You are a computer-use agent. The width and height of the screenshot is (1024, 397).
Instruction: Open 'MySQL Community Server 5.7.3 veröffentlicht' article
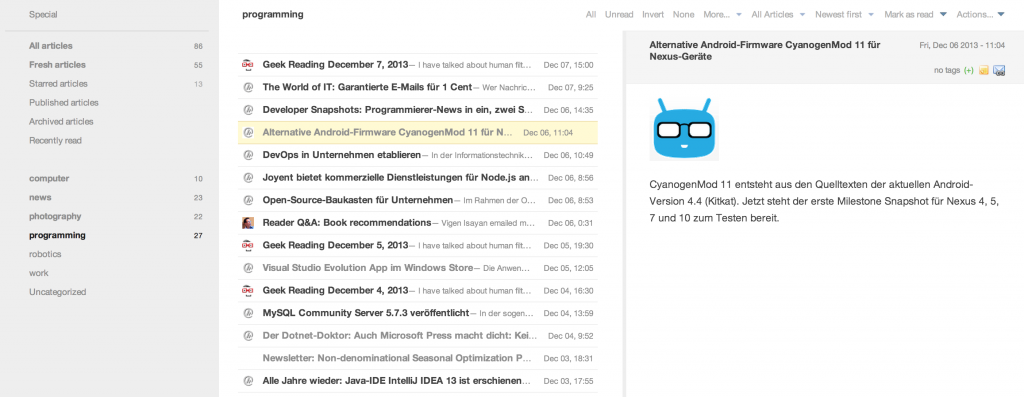pos(366,313)
